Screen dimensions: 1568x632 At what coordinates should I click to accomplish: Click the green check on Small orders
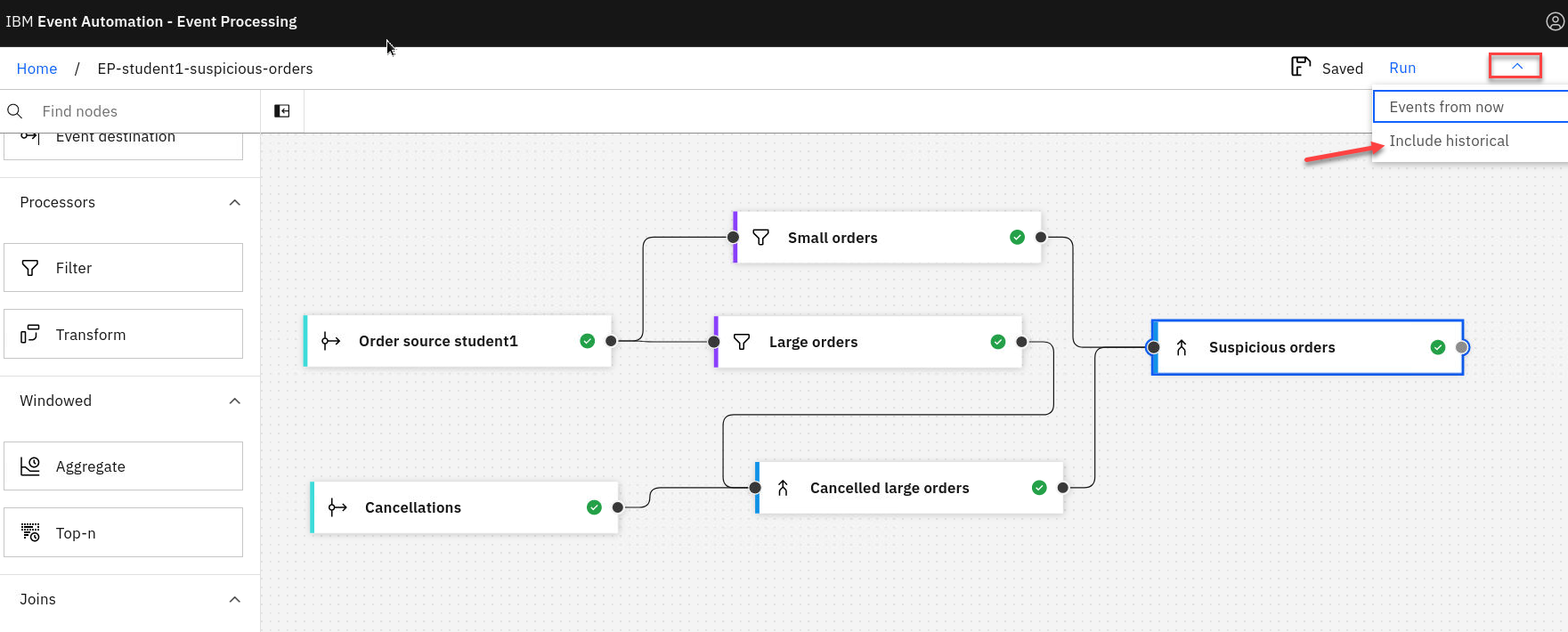coord(1017,238)
